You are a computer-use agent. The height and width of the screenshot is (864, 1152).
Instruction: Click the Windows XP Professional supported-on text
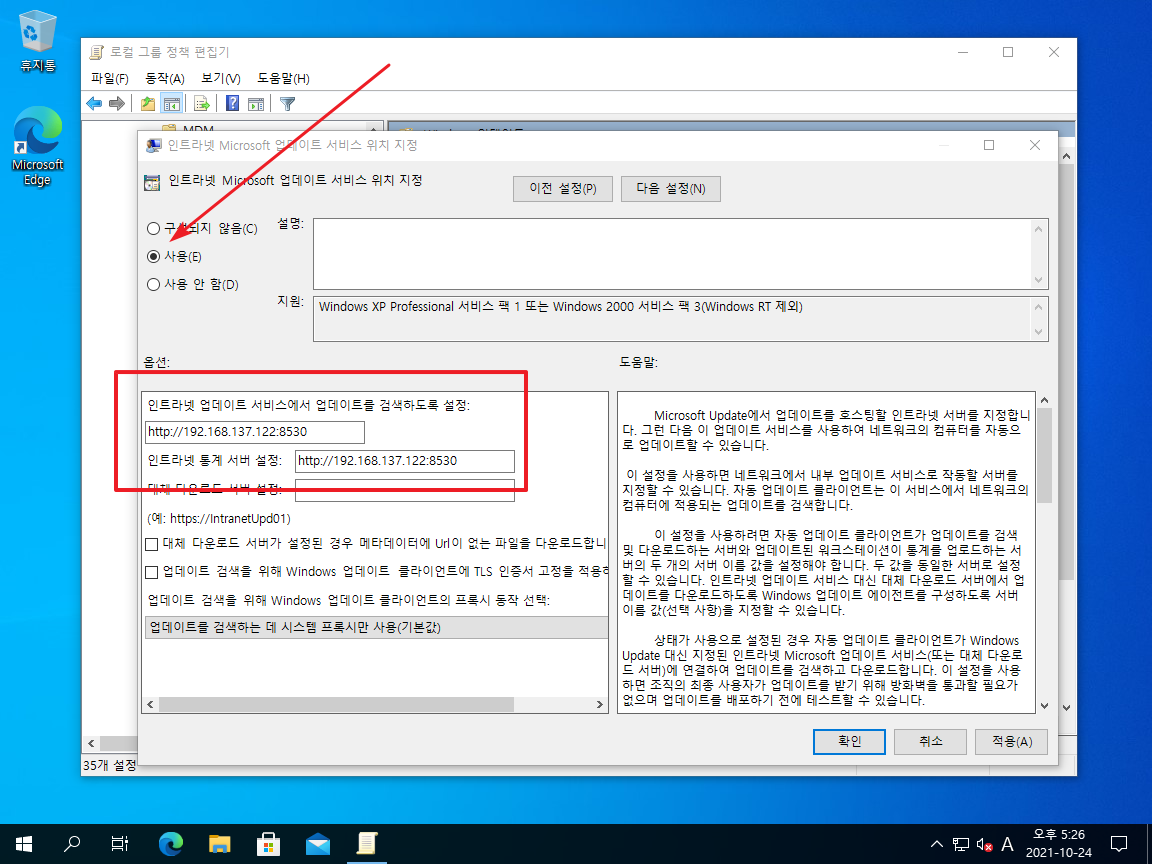(561, 307)
